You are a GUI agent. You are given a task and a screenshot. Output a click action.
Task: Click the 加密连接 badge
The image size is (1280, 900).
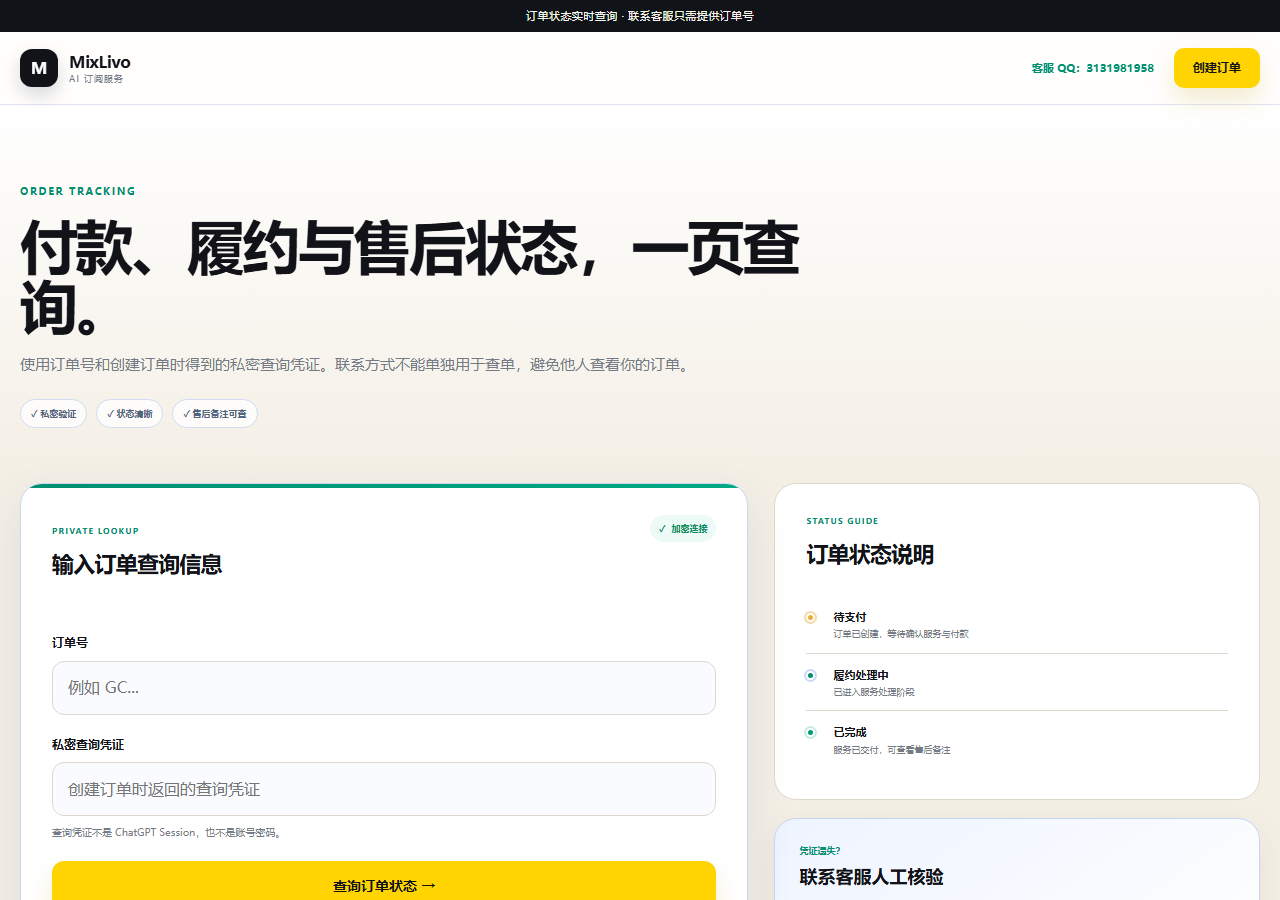[x=683, y=529]
